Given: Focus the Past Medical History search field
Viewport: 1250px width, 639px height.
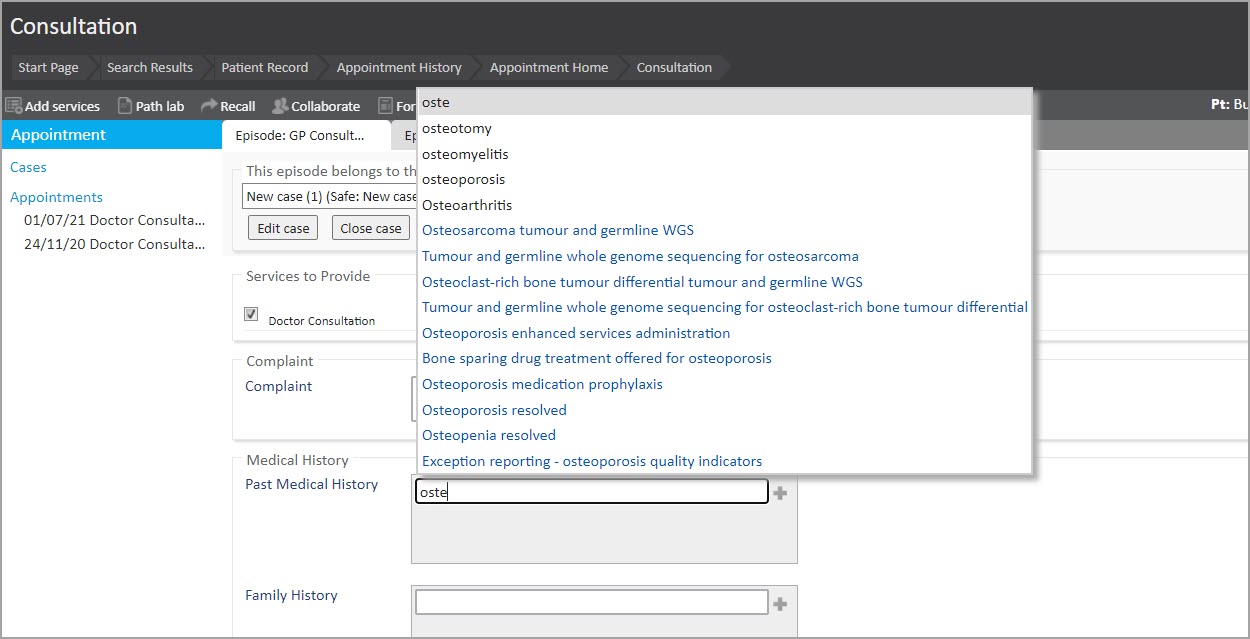Looking at the screenshot, I should (591, 492).
